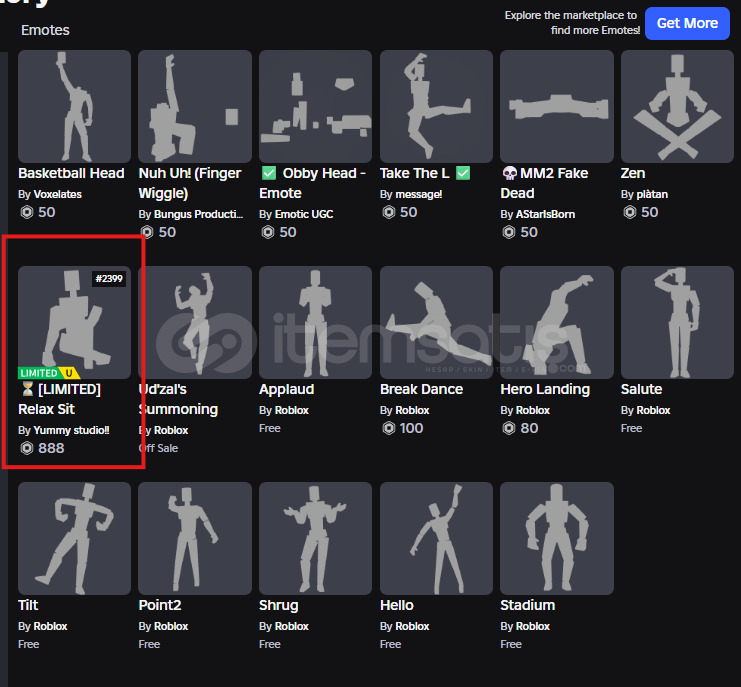Open the Hero Landing emote thumbnail
The image size is (741, 687).
click(557, 322)
